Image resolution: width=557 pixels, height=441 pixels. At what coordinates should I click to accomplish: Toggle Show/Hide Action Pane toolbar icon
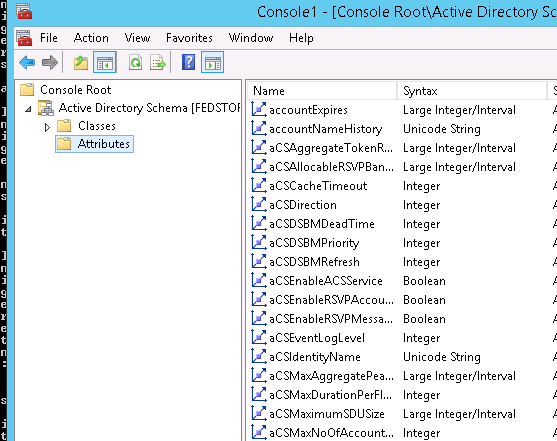pyautogui.click(x=212, y=63)
